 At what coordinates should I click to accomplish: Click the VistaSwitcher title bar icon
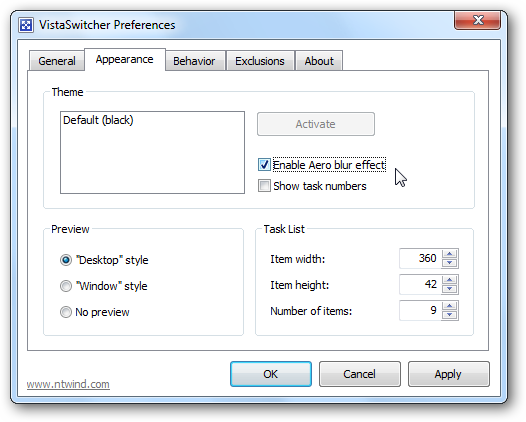pyautogui.click(x=26, y=25)
